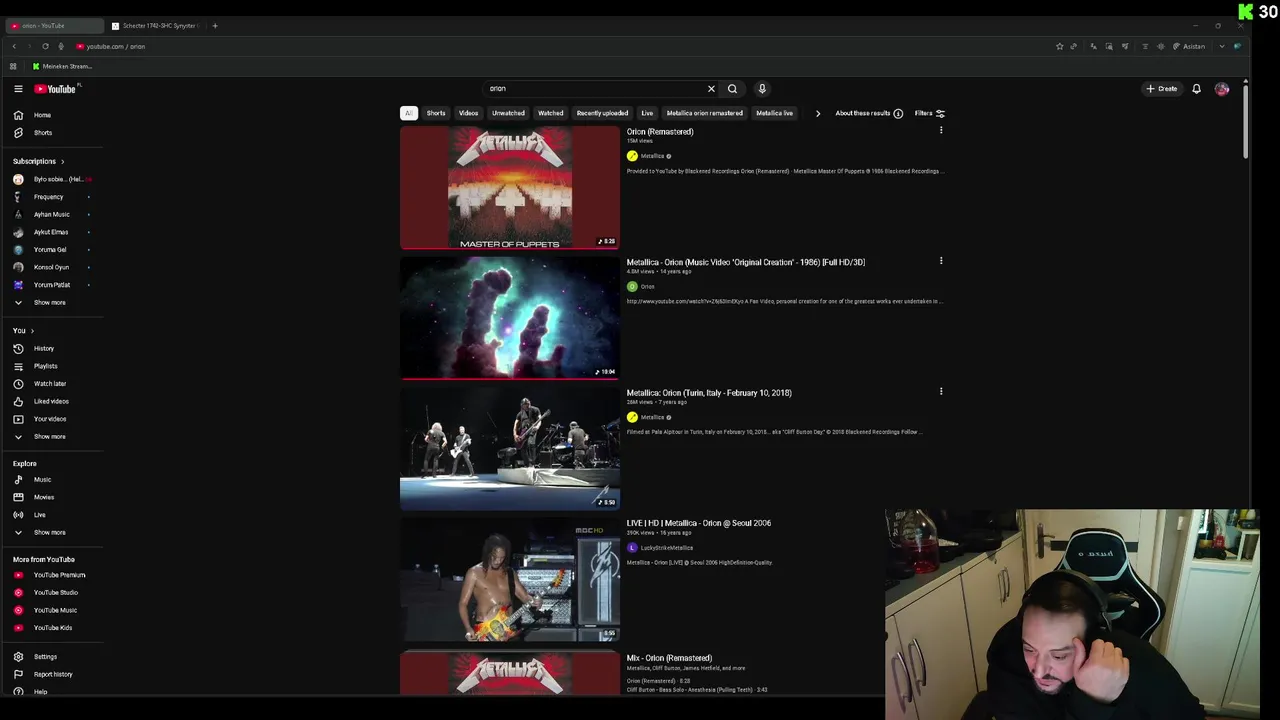Clear the search box with the X icon

click(711, 89)
